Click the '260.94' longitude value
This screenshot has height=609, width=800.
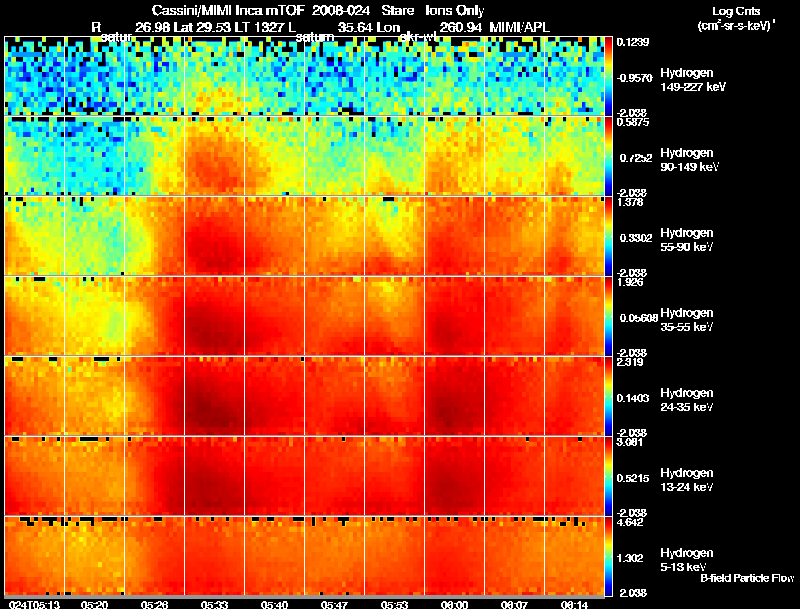click(460, 28)
